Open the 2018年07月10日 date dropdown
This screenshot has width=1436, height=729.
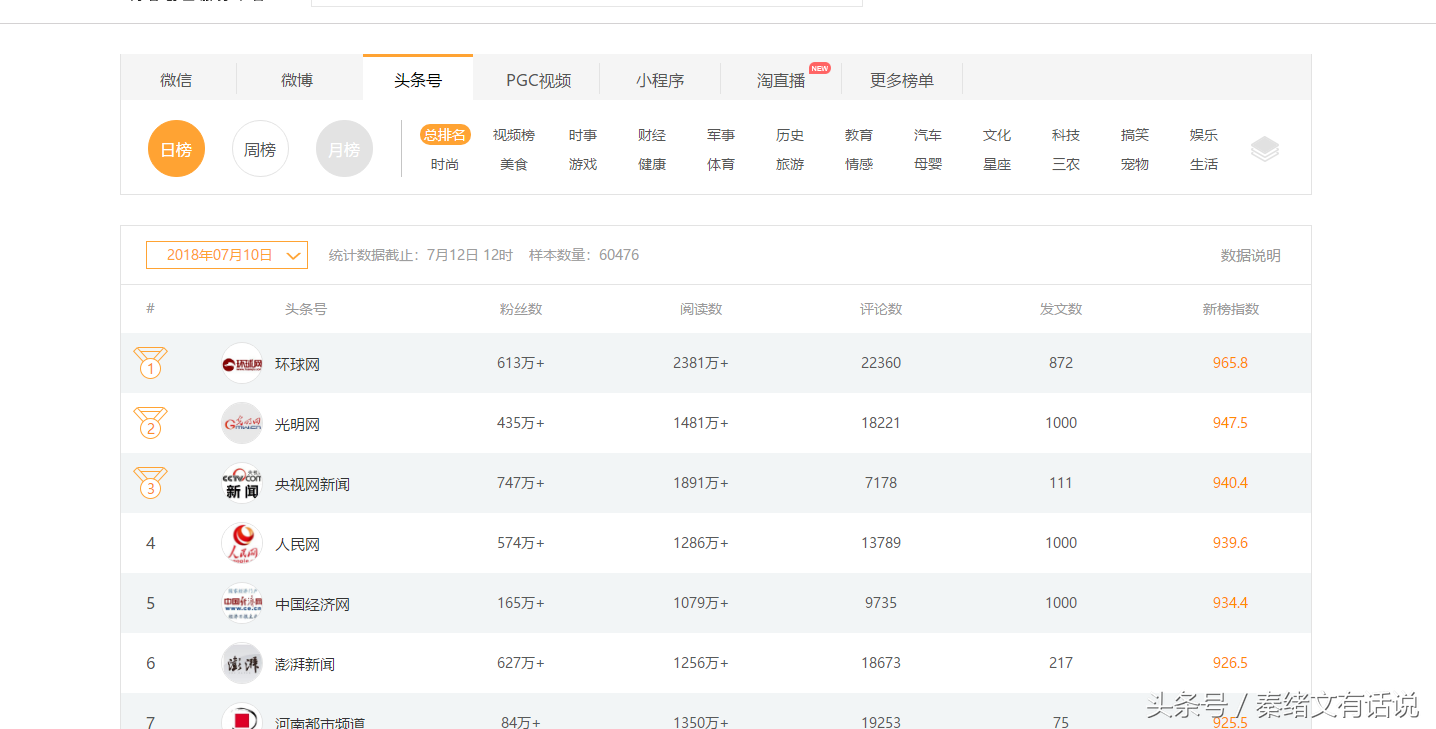(x=227, y=255)
